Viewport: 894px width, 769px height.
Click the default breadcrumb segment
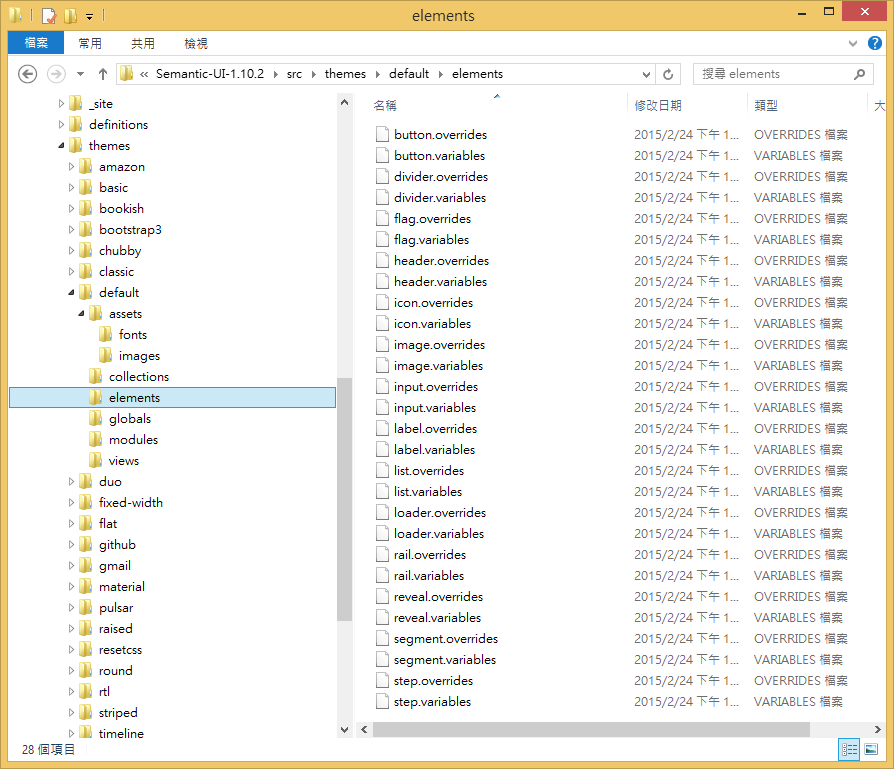(x=409, y=74)
